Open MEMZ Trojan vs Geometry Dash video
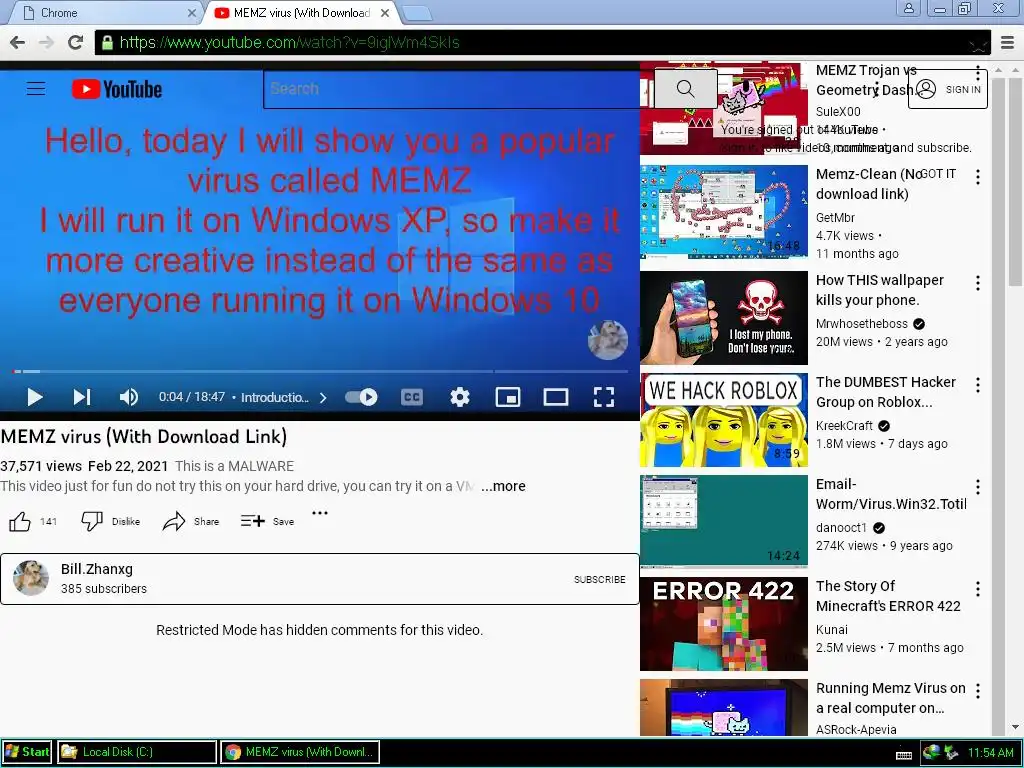The image size is (1024, 768). [x=865, y=80]
